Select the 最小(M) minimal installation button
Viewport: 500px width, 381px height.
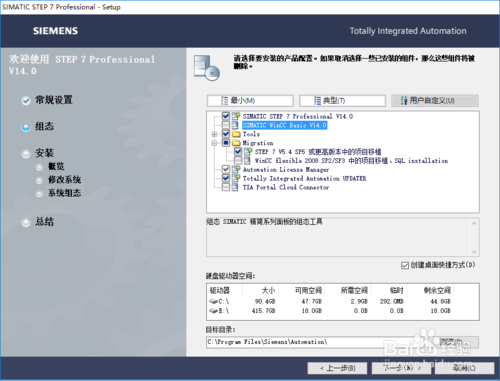pos(250,100)
